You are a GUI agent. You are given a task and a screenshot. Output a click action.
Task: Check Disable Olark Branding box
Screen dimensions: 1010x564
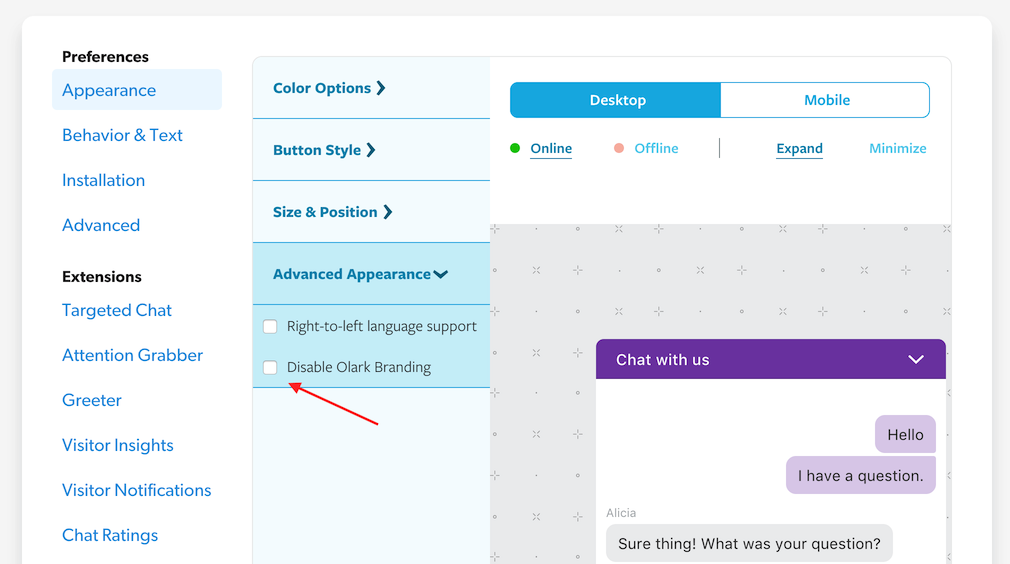(270, 368)
